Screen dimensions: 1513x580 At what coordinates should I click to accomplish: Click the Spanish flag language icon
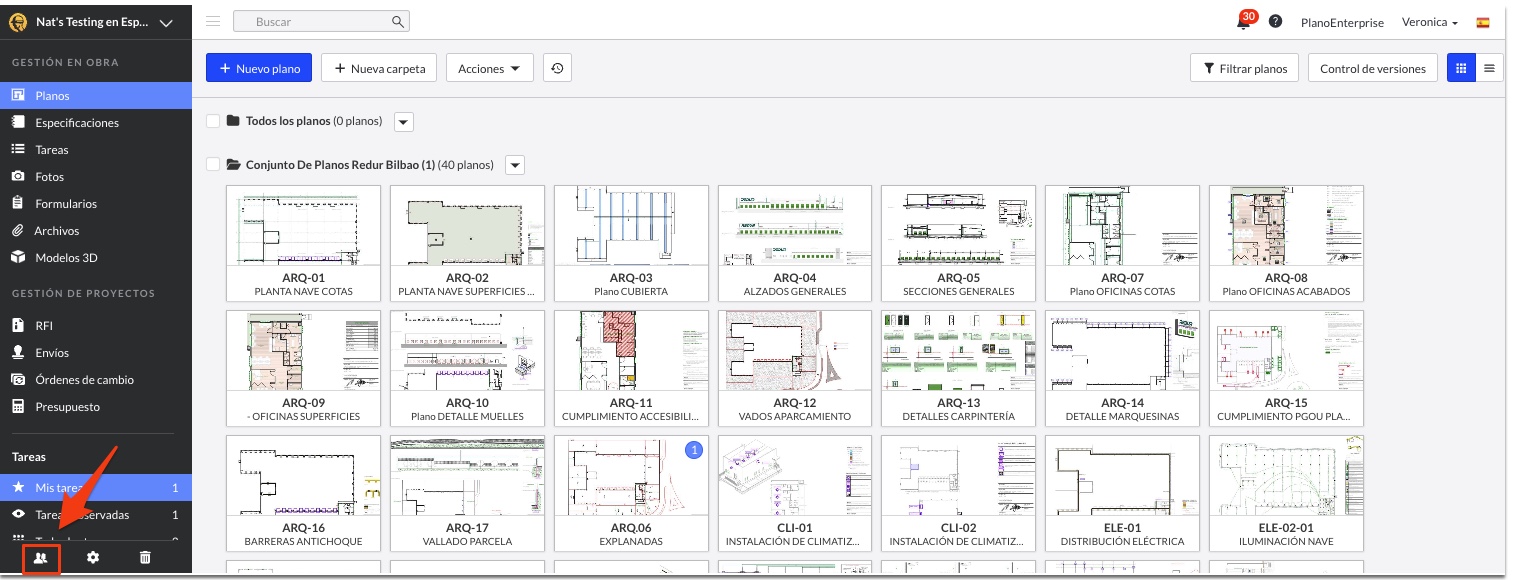[1483, 22]
